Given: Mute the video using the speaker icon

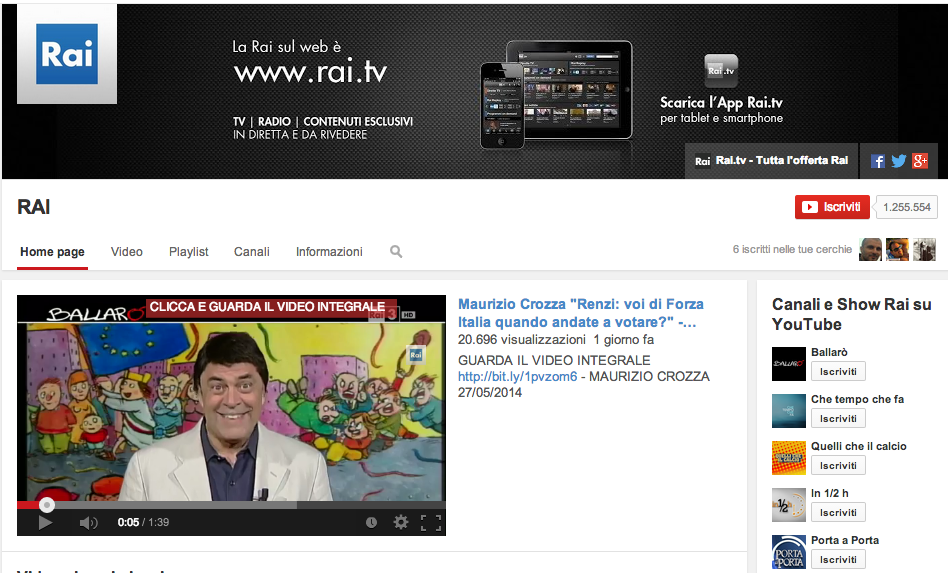Looking at the screenshot, I should click(88, 522).
